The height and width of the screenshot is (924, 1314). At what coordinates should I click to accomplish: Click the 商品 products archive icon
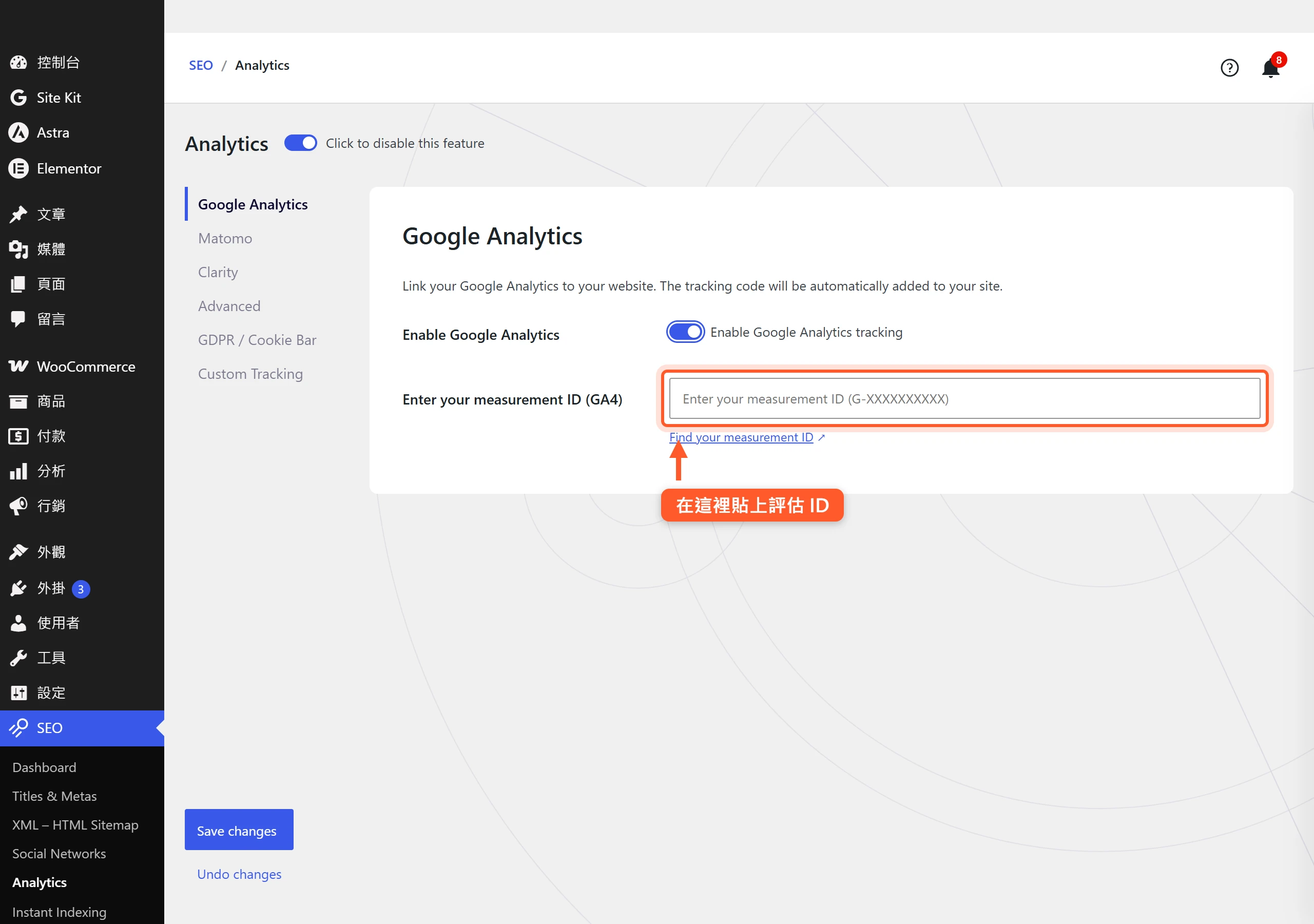pyautogui.click(x=18, y=401)
